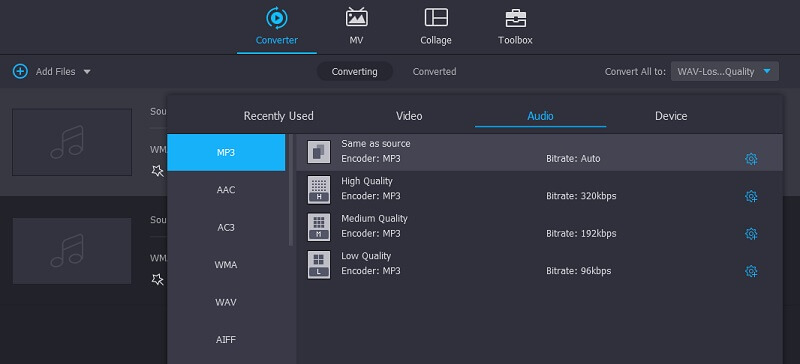Viewport: 800px width, 364px height.
Task: Open the Collage module
Action: 436,27
